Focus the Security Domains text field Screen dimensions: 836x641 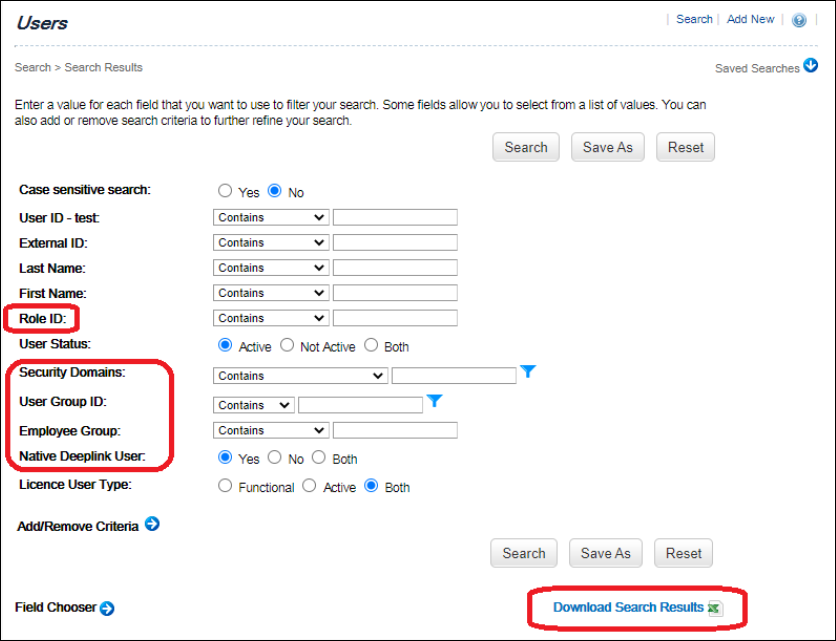pyautogui.click(x=454, y=375)
